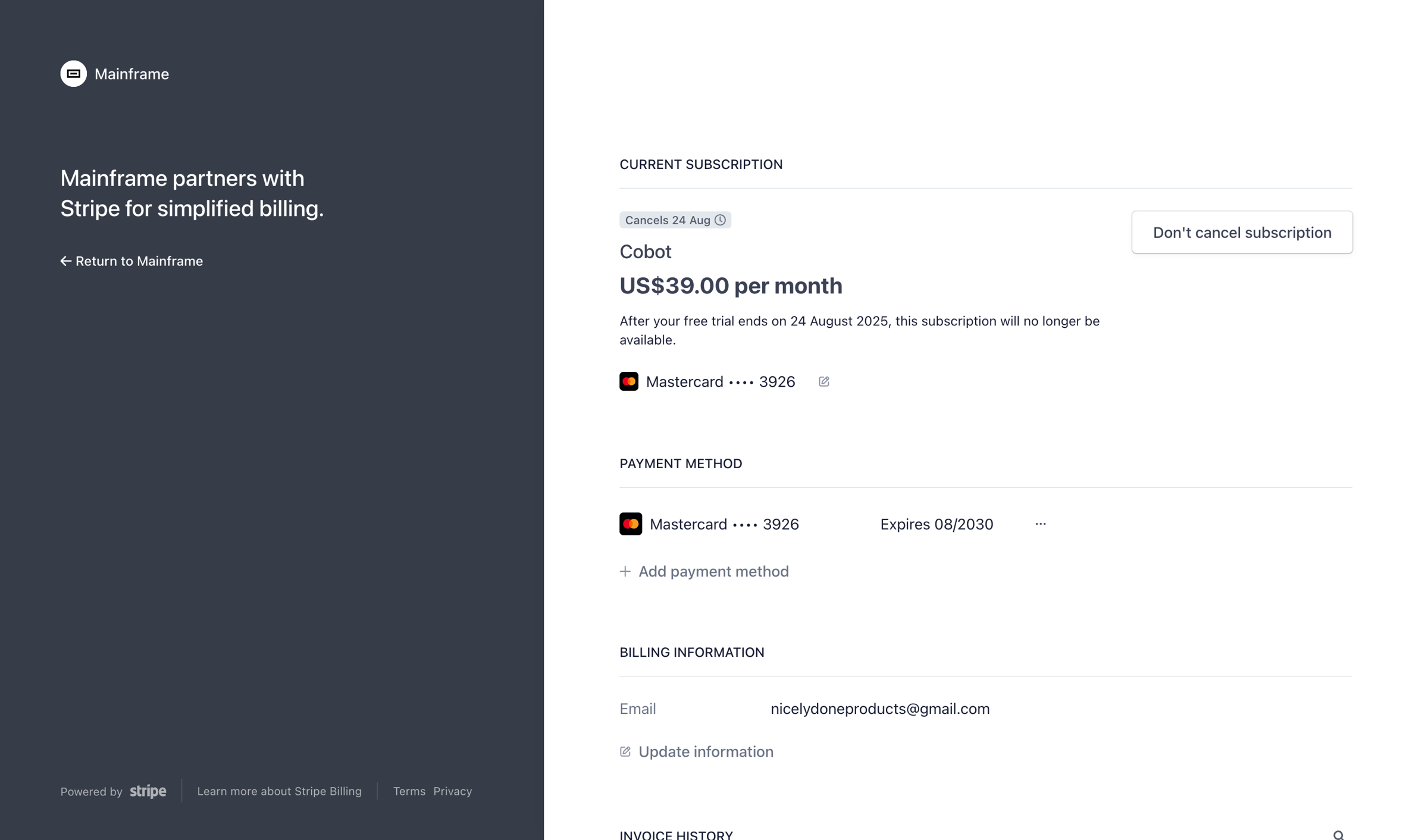The width and height of the screenshot is (1428, 840).
Task: Open the Terms link in footer
Action: [409, 791]
